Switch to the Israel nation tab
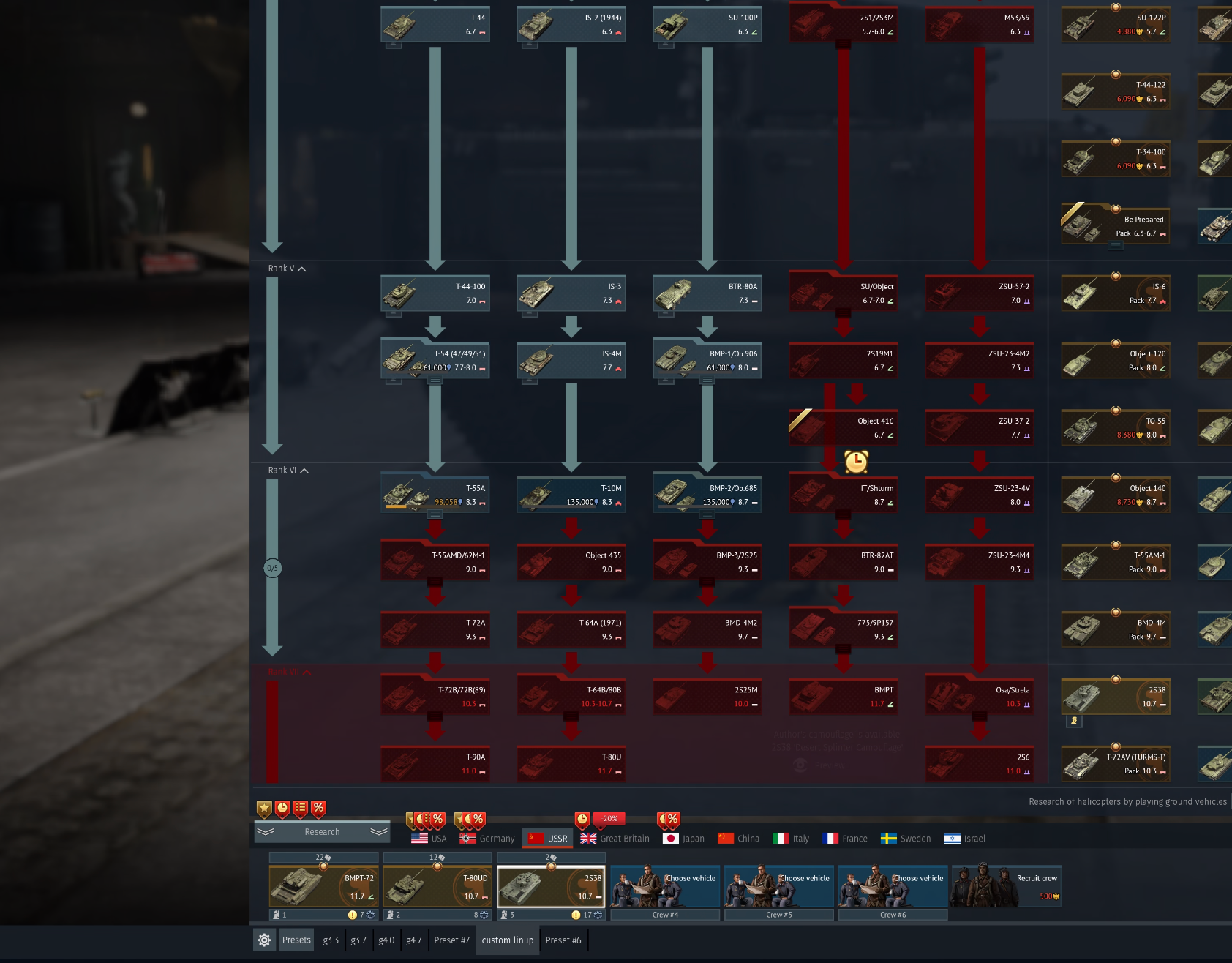The height and width of the screenshot is (963, 1232). point(964,839)
